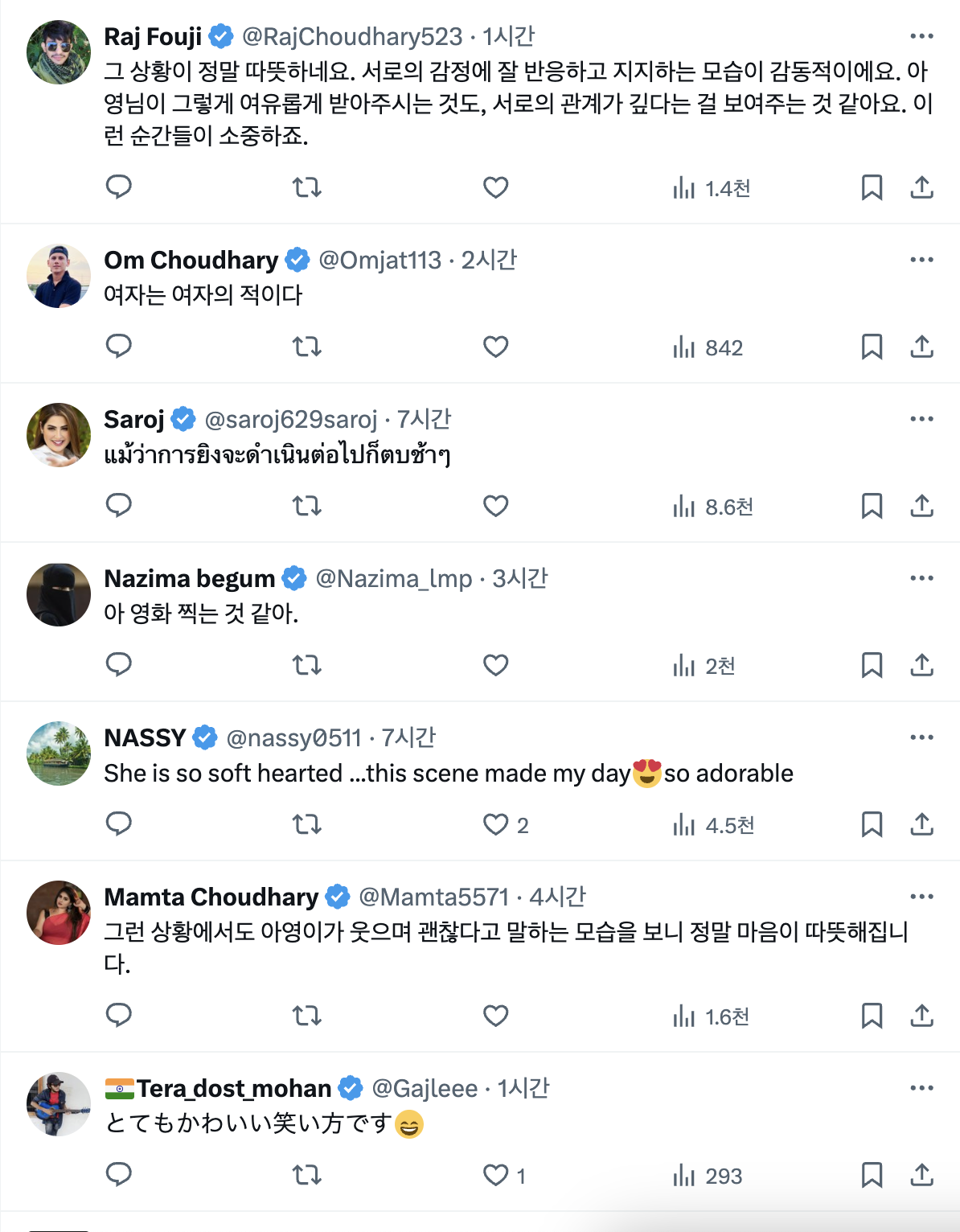The height and width of the screenshot is (1232, 960).
Task: Open view count on Raj Fouji's tweet
Action: 712,188
